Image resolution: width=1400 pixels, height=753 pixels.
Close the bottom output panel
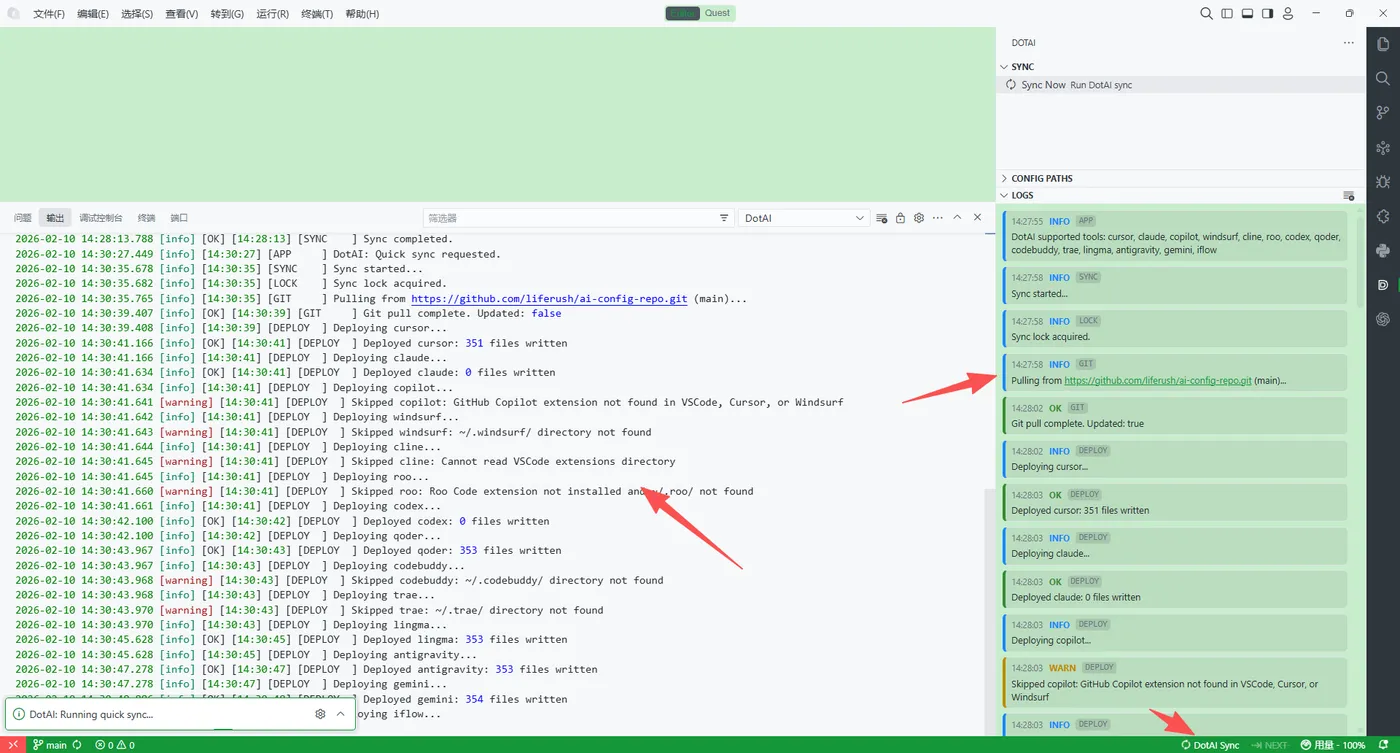tap(977, 217)
